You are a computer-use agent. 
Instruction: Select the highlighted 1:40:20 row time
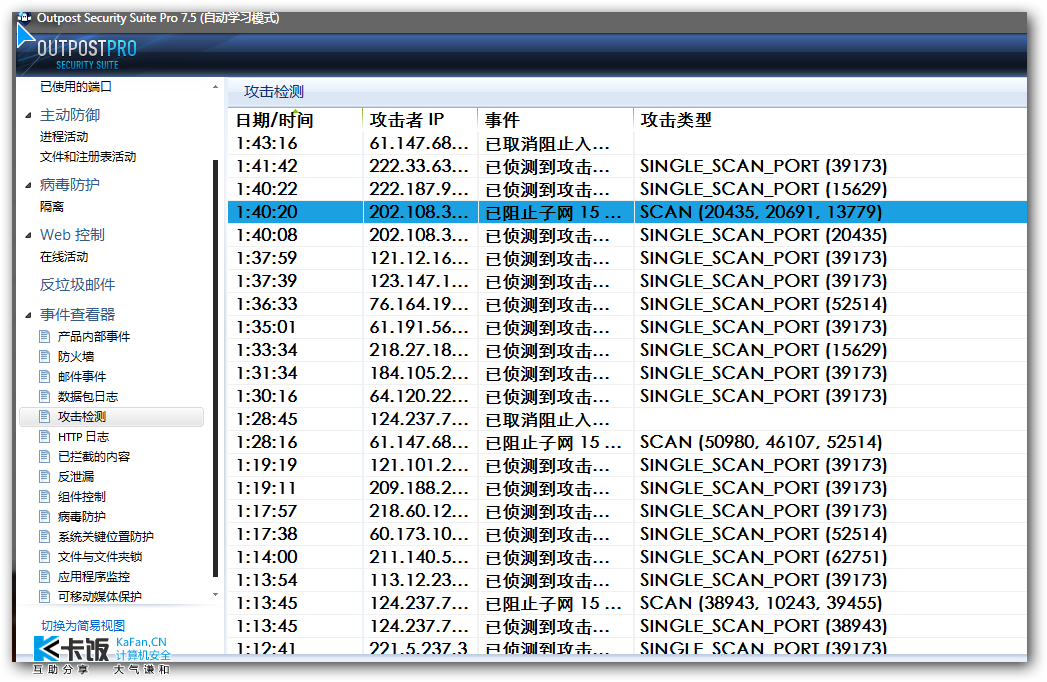[x=267, y=212]
